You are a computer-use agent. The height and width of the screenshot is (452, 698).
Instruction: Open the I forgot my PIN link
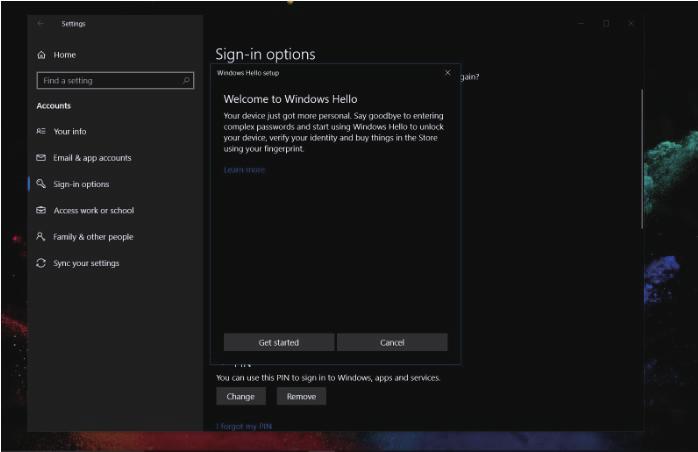[x=244, y=426]
